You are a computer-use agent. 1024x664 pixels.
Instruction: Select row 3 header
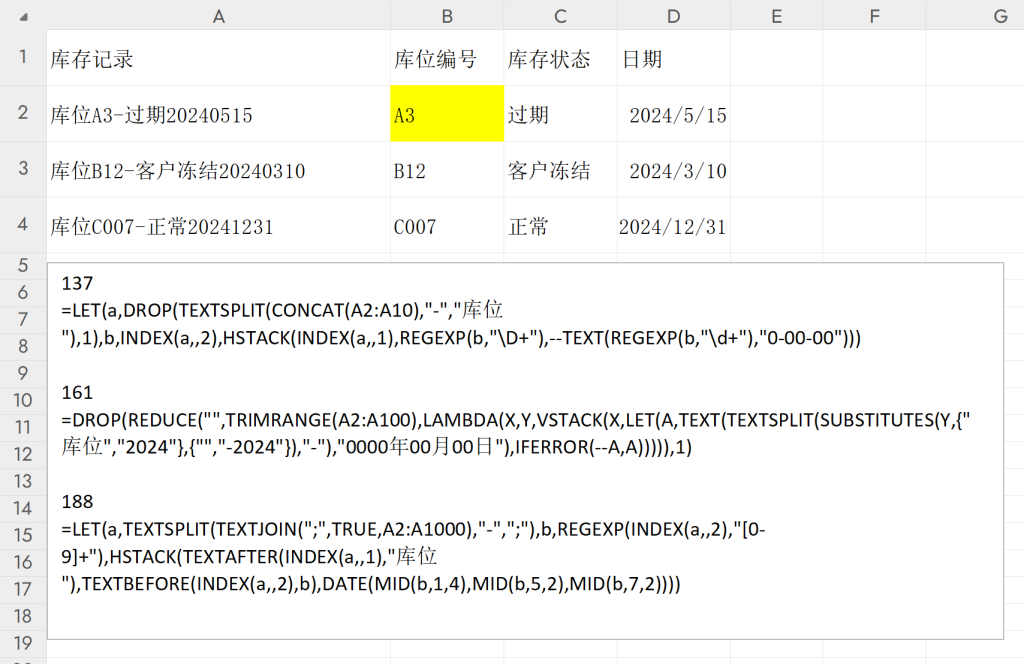[x=23, y=169]
